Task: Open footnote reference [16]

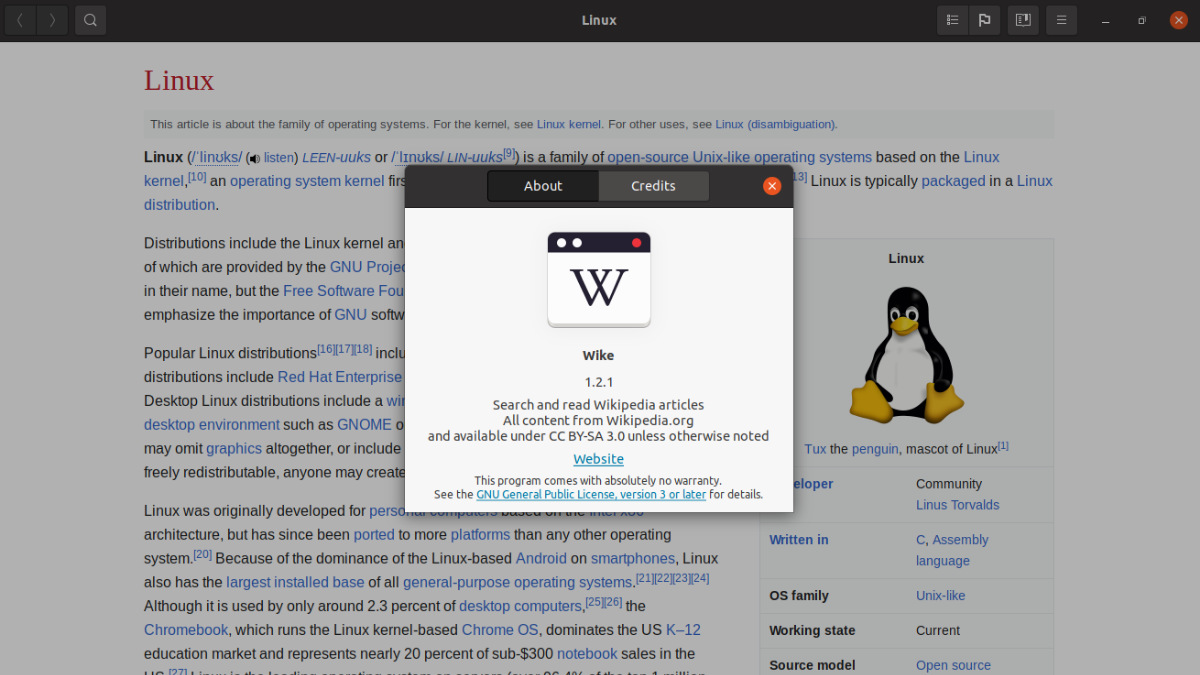Action: [x=326, y=349]
